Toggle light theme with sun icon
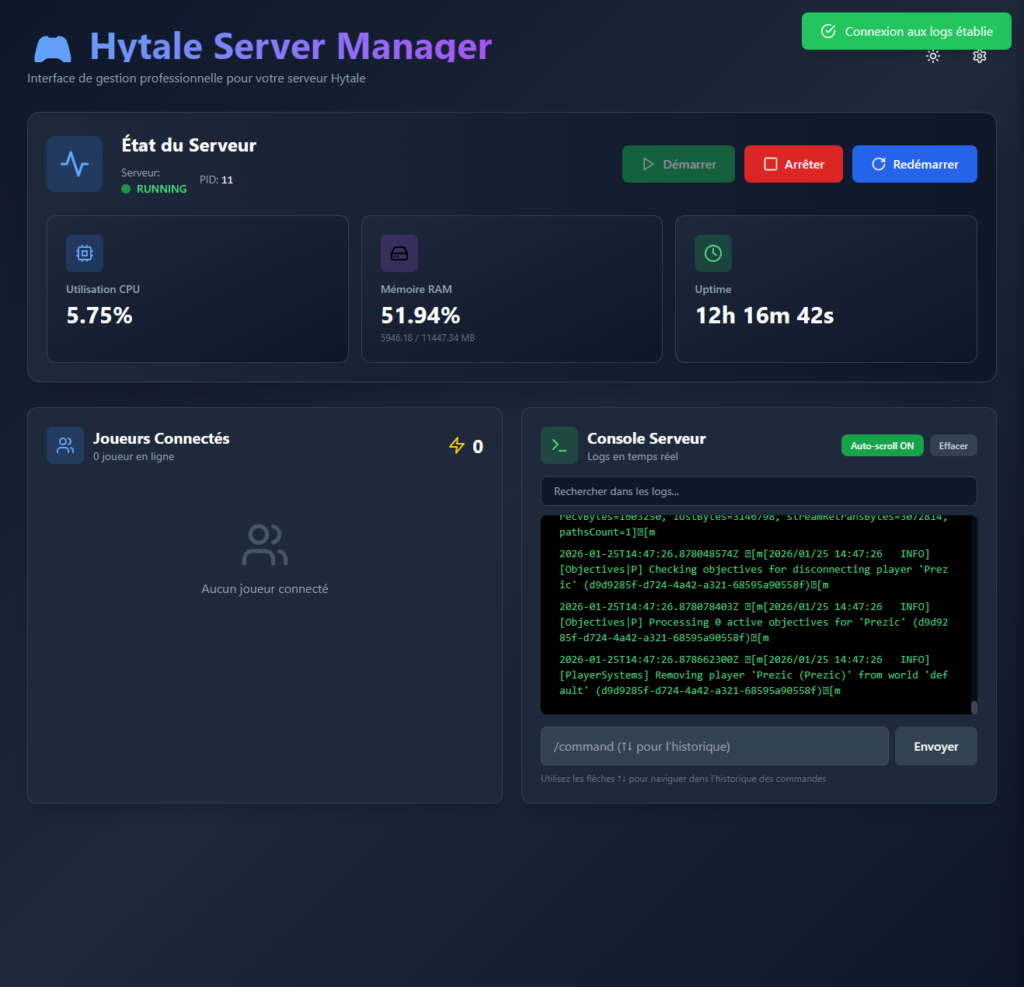The image size is (1024, 987). [933, 57]
